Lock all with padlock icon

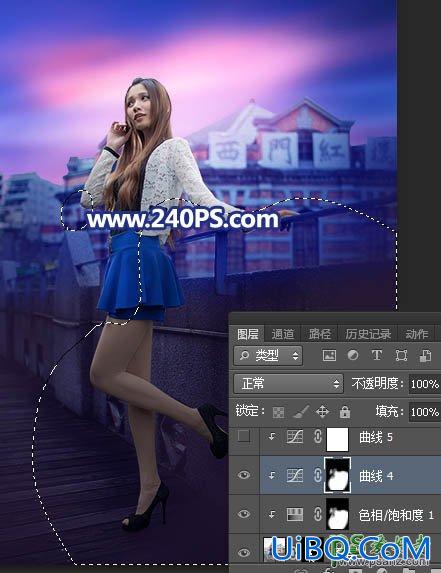pyautogui.click(x=345, y=411)
